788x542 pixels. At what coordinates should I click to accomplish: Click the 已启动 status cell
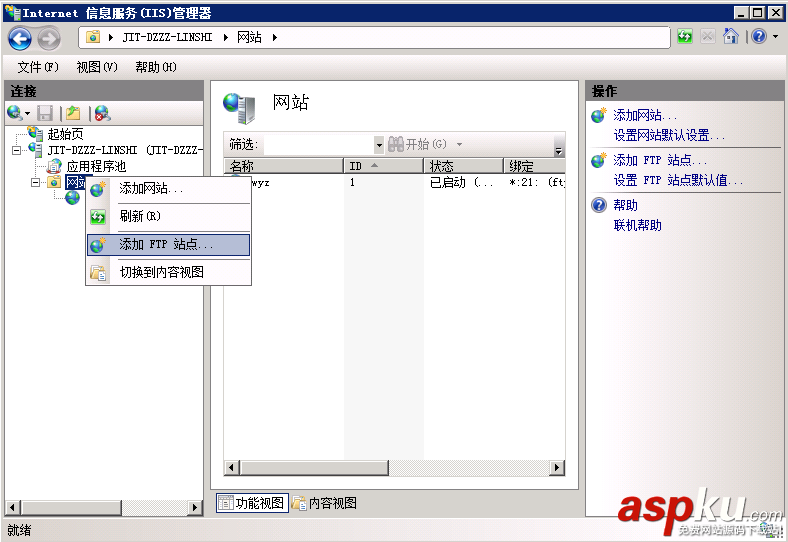coord(461,183)
